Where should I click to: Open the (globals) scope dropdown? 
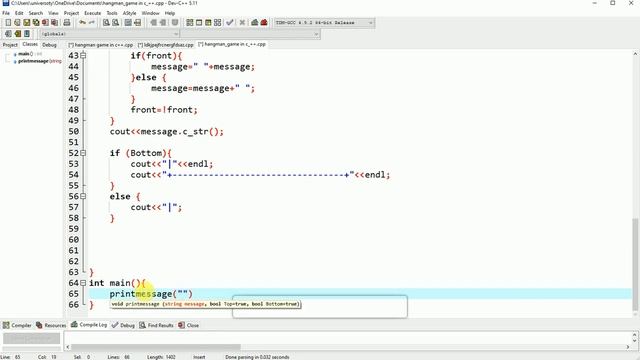109,34
